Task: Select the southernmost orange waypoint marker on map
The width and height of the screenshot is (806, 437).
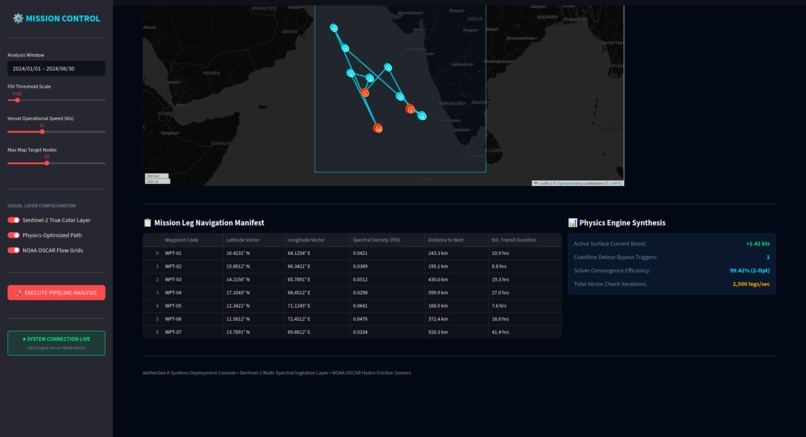Action: (x=378, y=128)
